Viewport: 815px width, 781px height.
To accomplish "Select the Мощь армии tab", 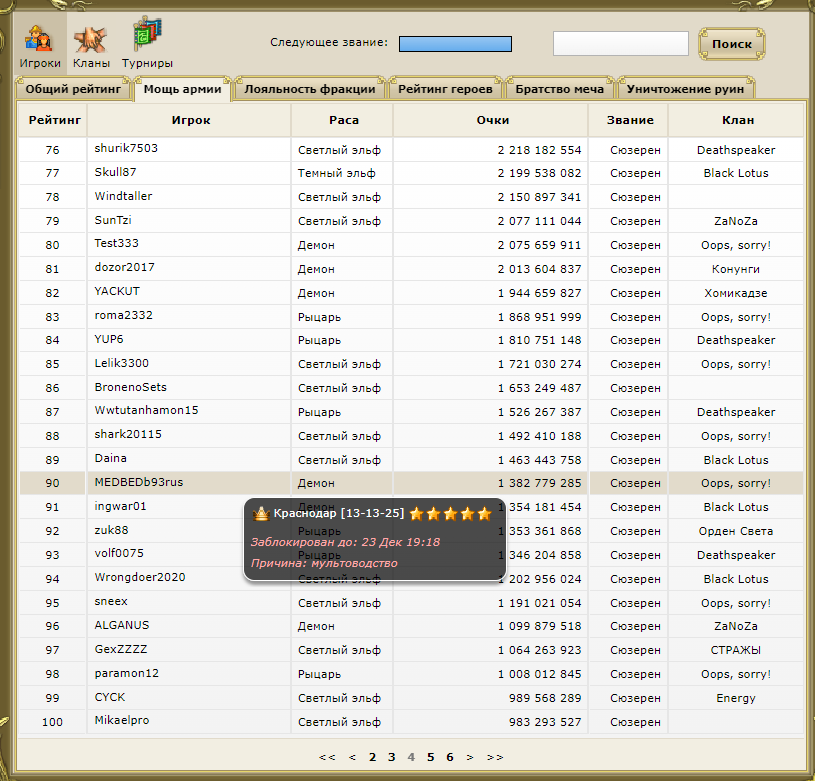I will (182, 89).
